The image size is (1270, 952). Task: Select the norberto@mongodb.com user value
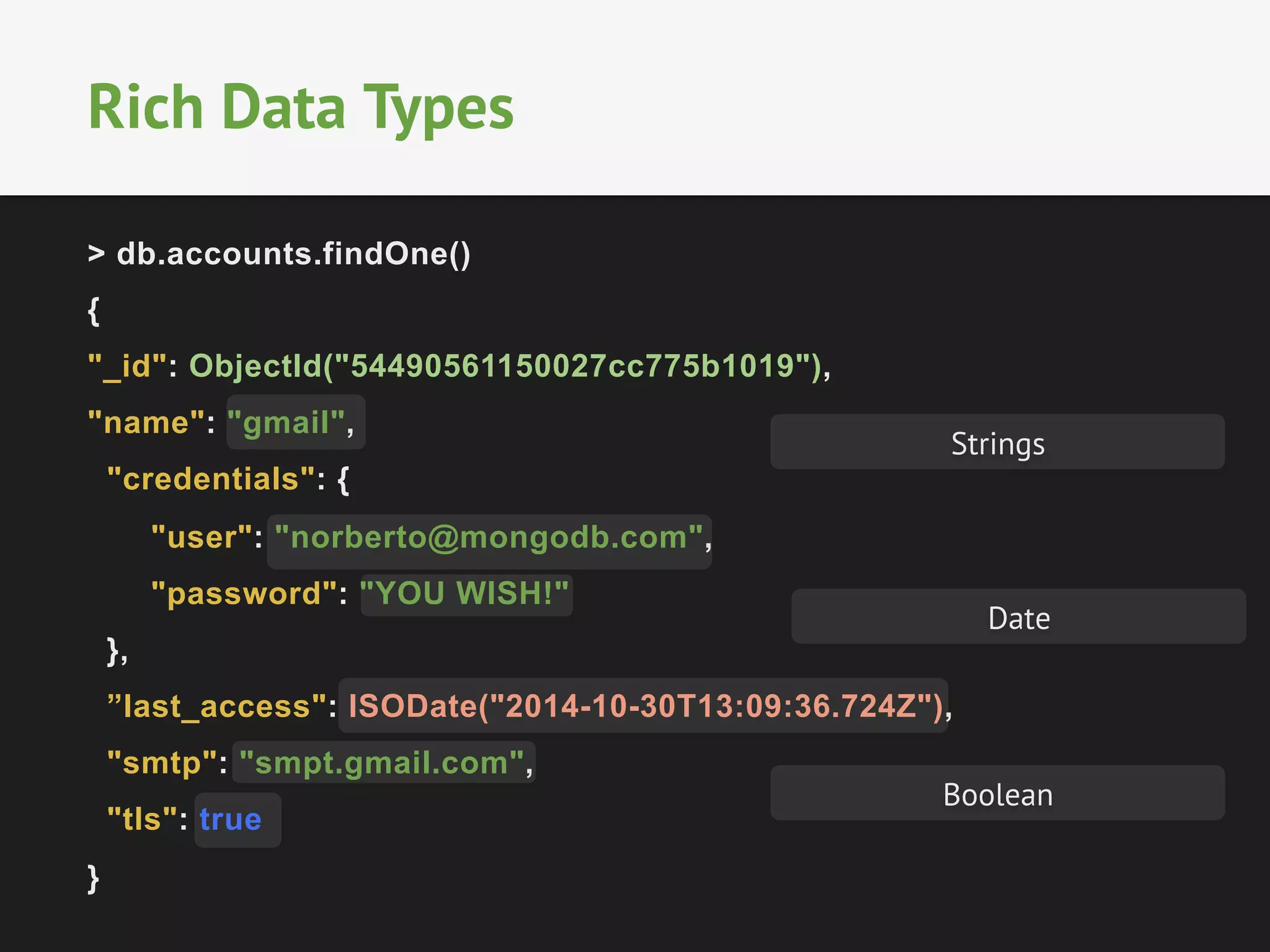coord(489,538)
